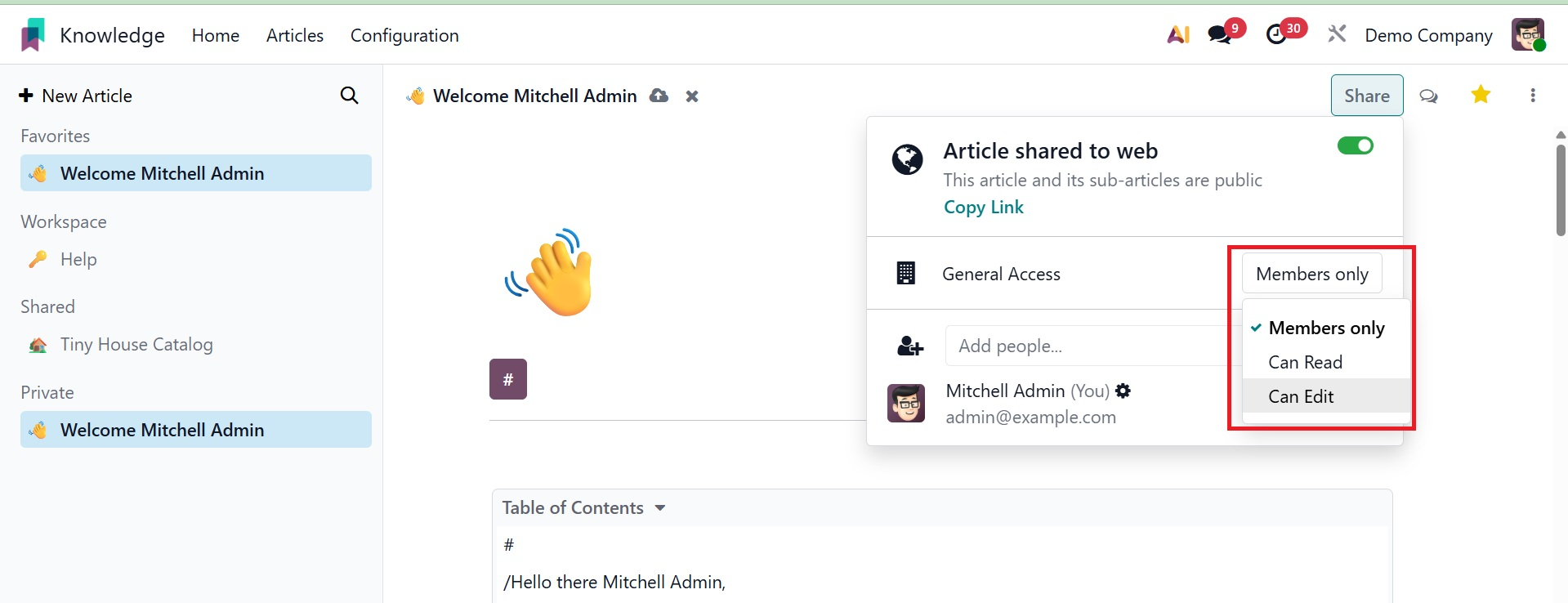Click the cloud upload icon beside title
This screenshot has width=1568, height=603.
pos(659,96)
